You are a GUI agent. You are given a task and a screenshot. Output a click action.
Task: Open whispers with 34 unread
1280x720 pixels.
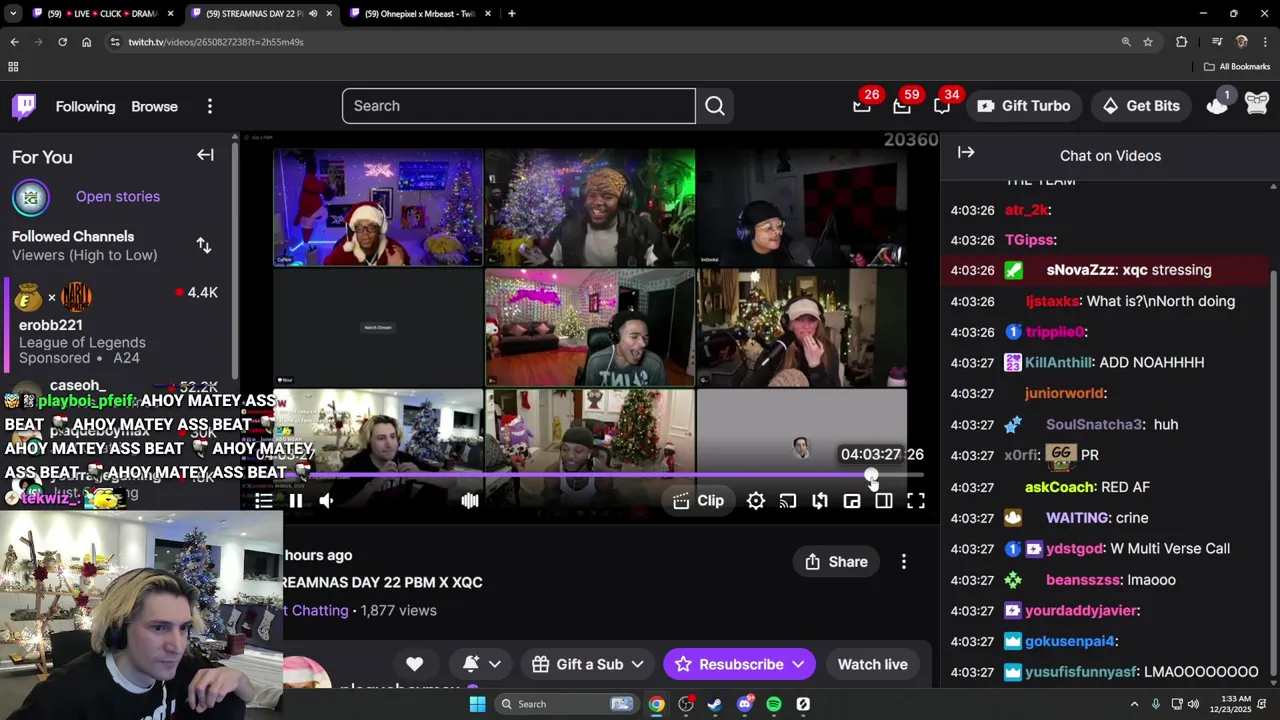(942, 106)
